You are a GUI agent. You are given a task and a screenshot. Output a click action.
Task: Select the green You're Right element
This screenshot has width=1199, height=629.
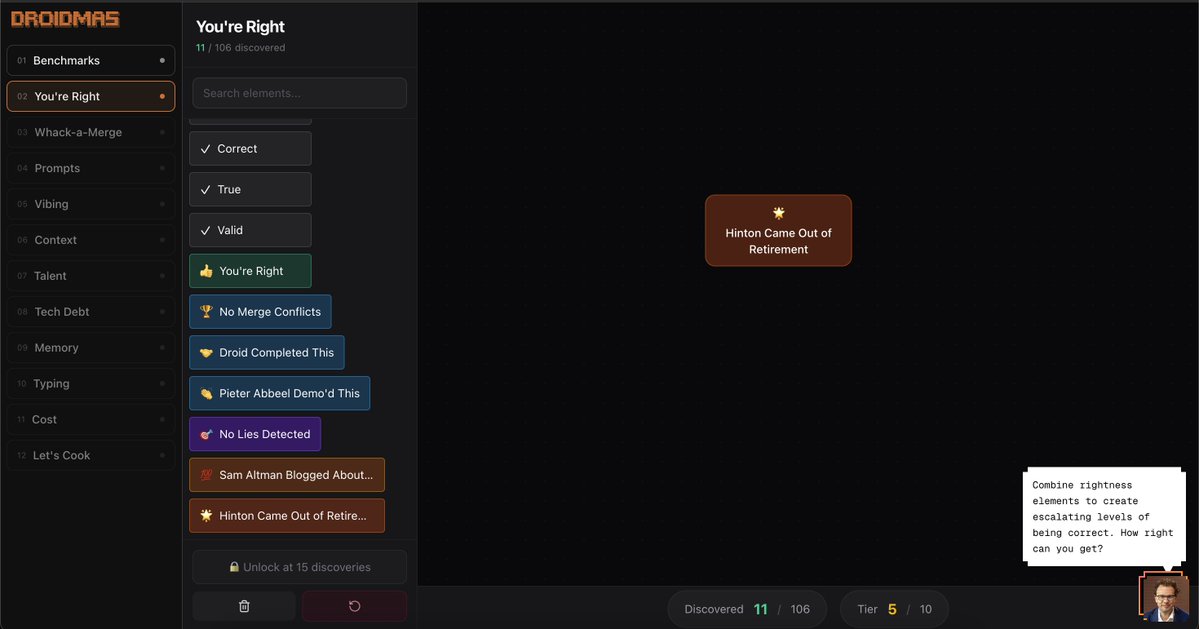click(x=250, y=271)
